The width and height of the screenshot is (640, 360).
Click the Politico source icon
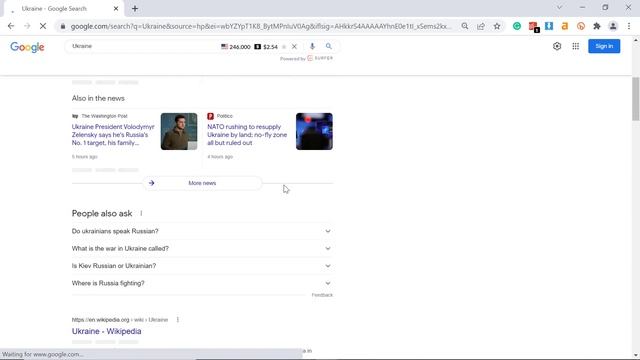tap(210, 116)
